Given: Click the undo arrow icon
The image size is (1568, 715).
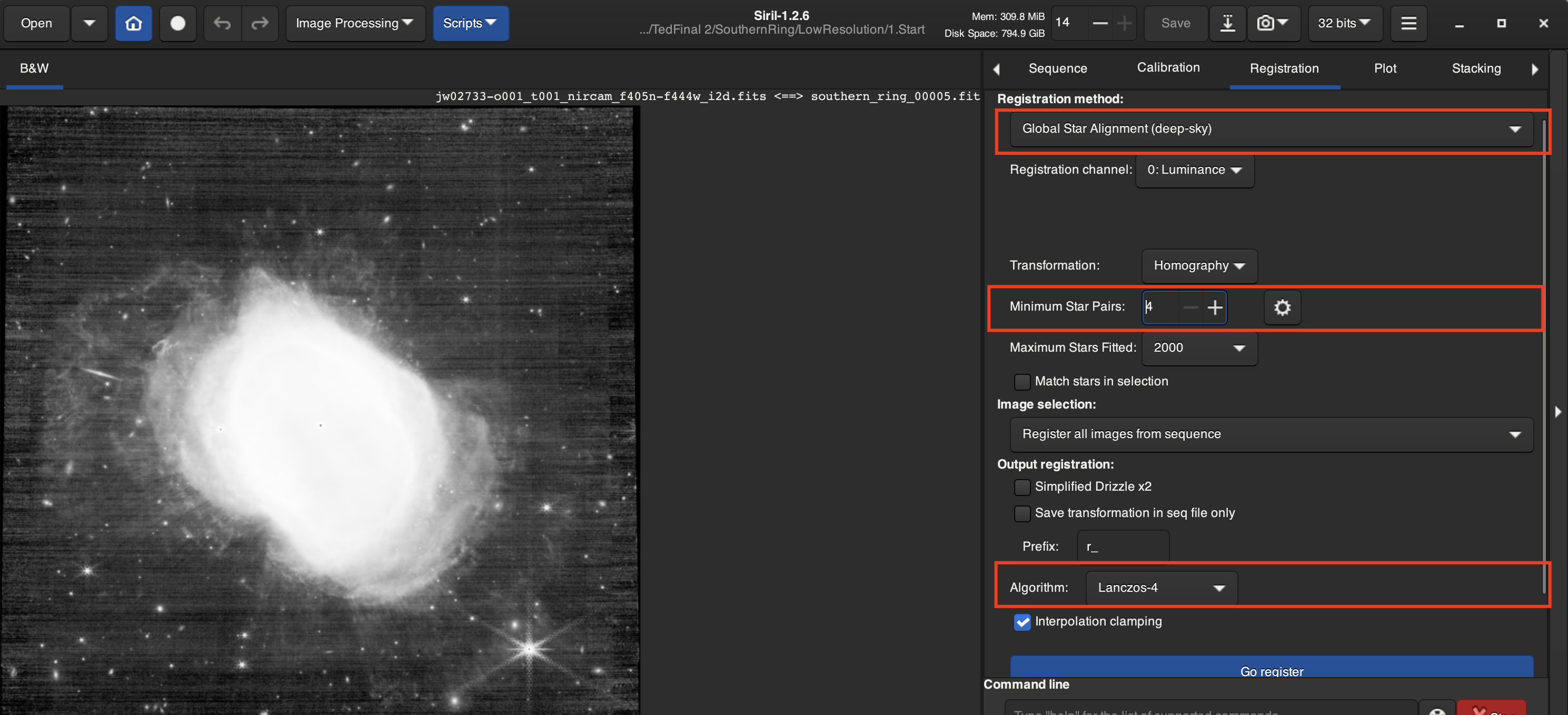Looking at the screenshot, I should pyautogui.click(x=222, y=23).
